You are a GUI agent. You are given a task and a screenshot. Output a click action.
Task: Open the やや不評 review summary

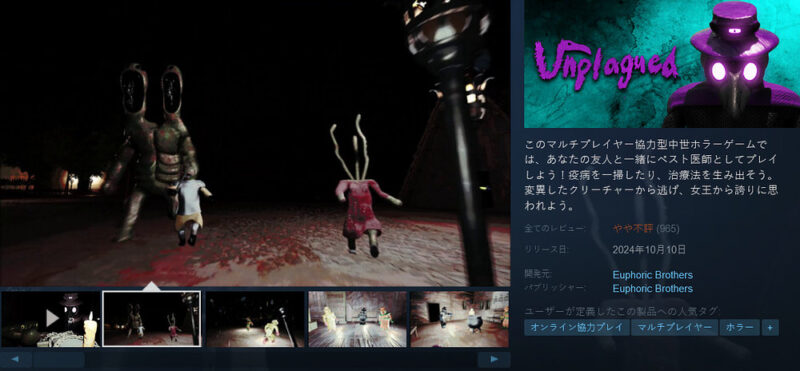[633, 229]
